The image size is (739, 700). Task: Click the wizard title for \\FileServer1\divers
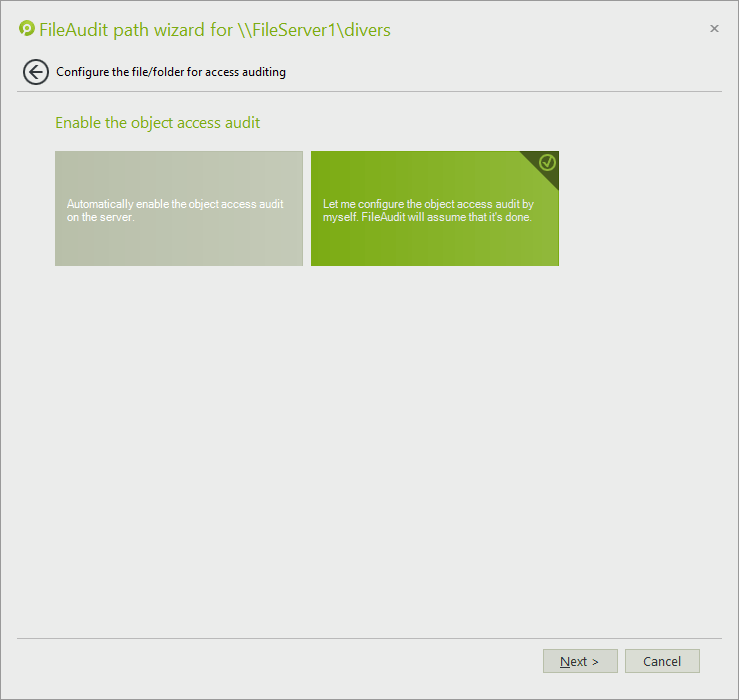pos(214,30)
